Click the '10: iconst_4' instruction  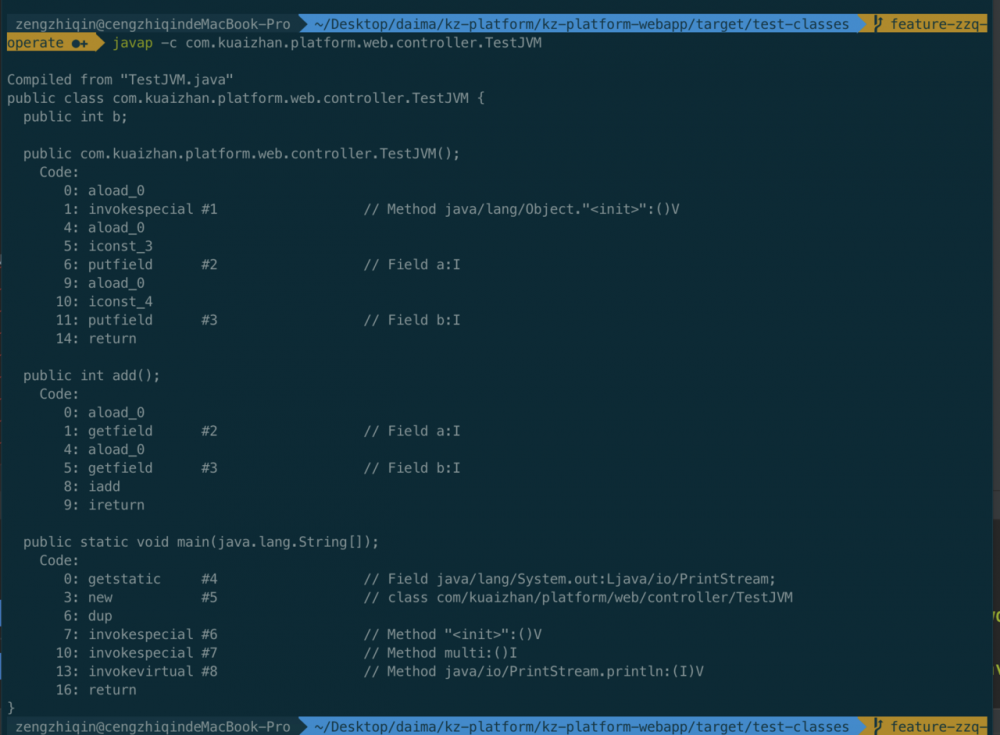point(104,302)
